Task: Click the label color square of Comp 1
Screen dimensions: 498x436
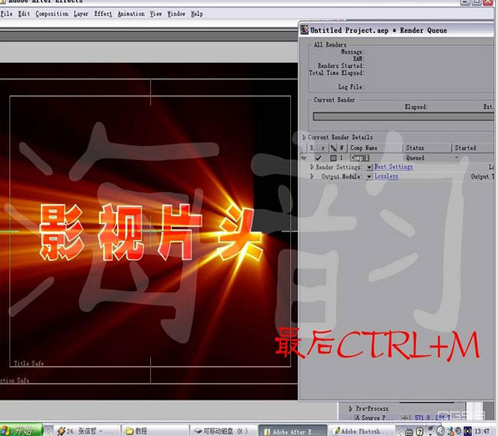Action: coord(333,158)
